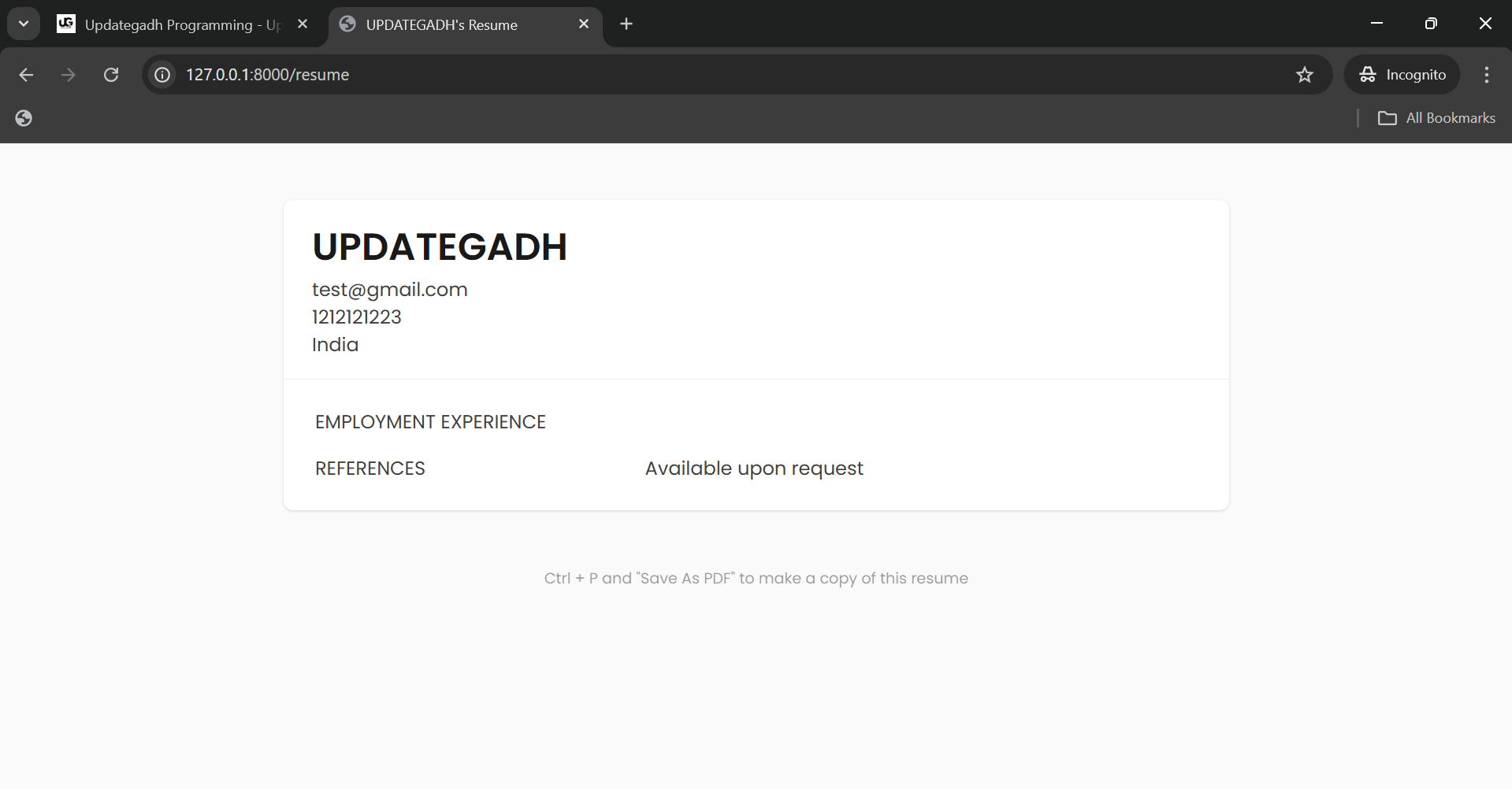Bookmark this page with the star icon
This screenshot has height=789, width=1512.
1305,75
